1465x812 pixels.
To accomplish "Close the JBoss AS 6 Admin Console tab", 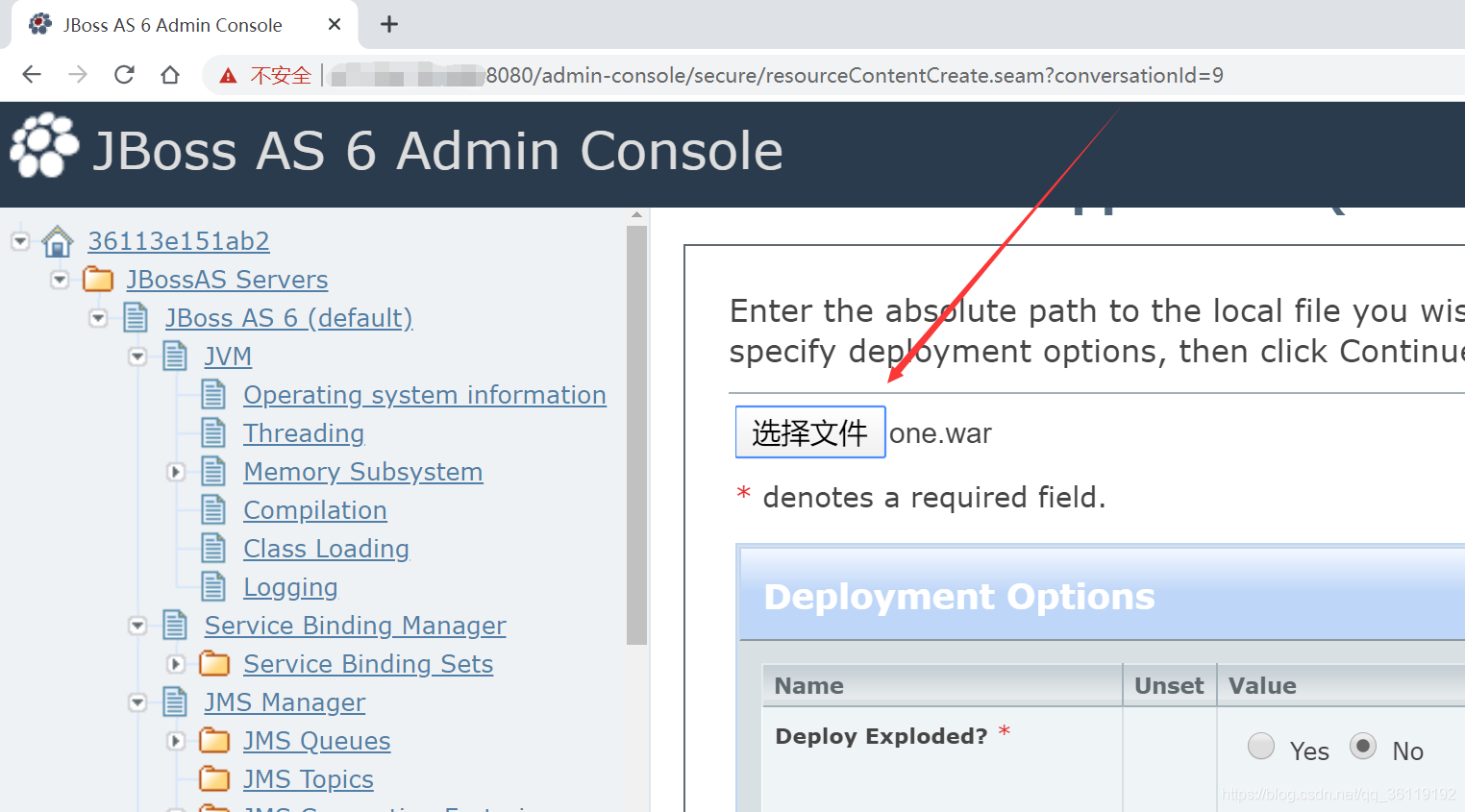I will coord(335,24).
